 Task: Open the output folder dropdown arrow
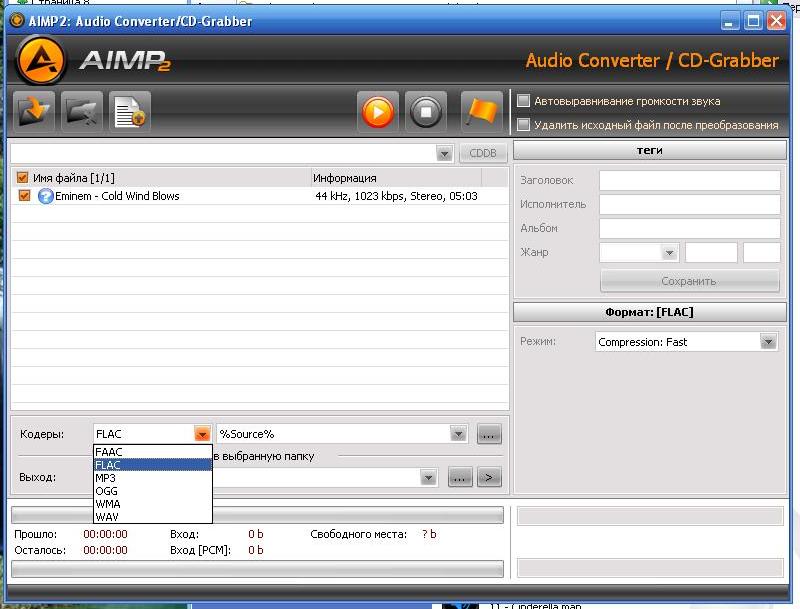[x=429, y=478]
